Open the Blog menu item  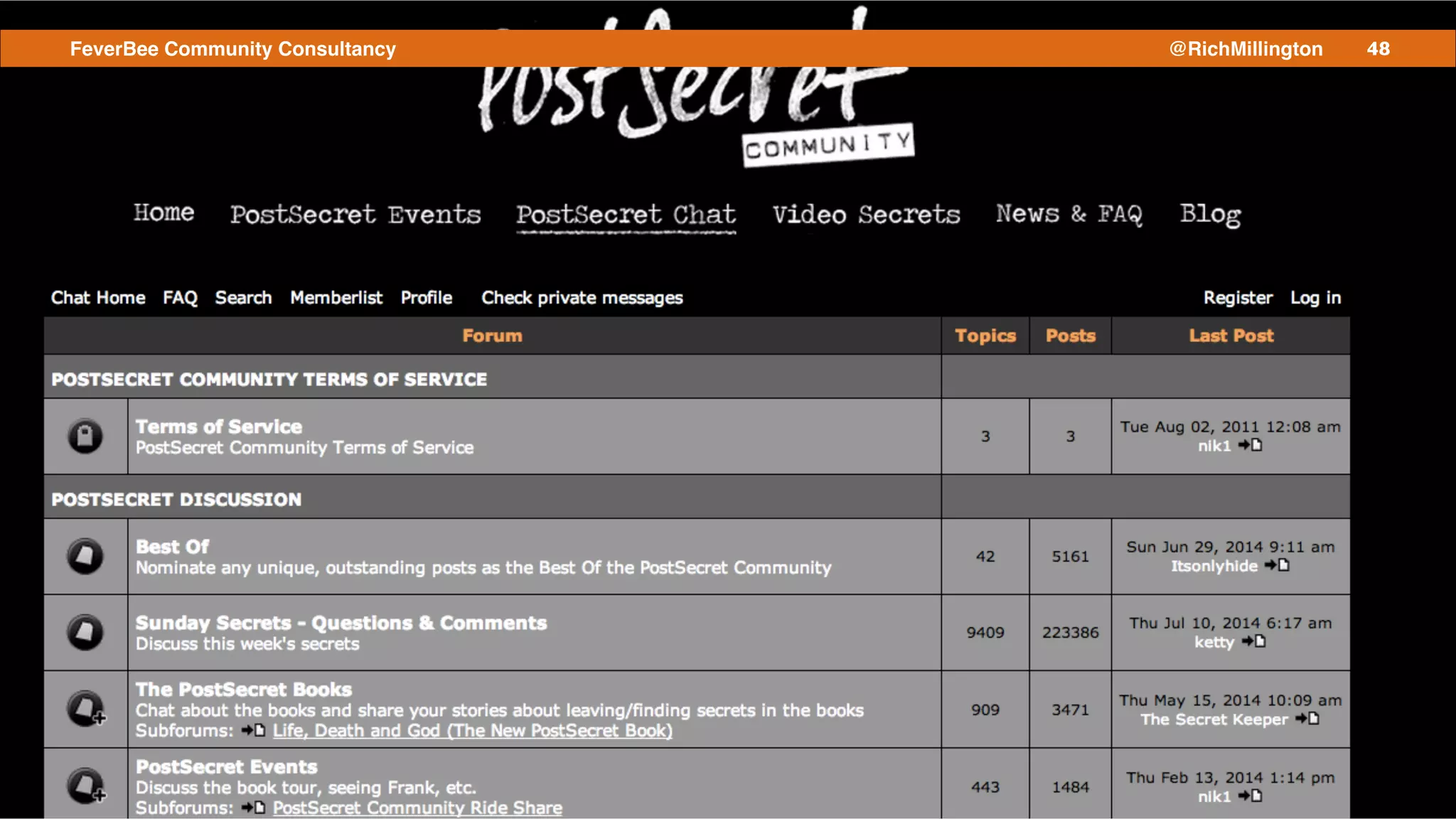1210,214
